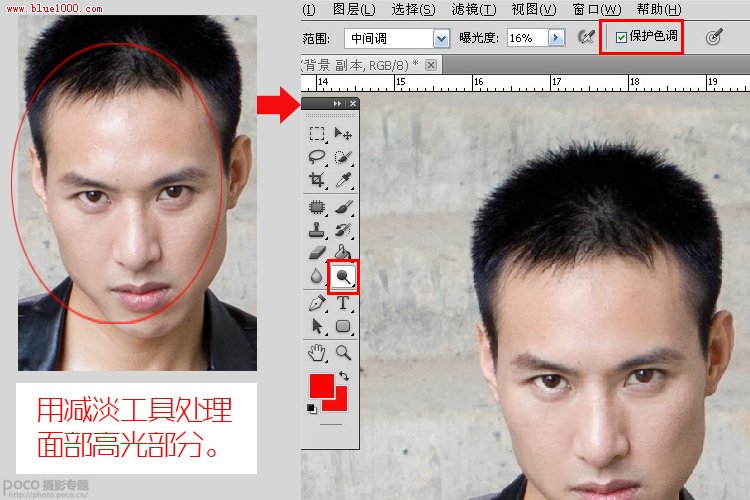Screen dimensions: 750x500
Task: Click tablet pressure icon at options bar end
Action: click(714, 36)
